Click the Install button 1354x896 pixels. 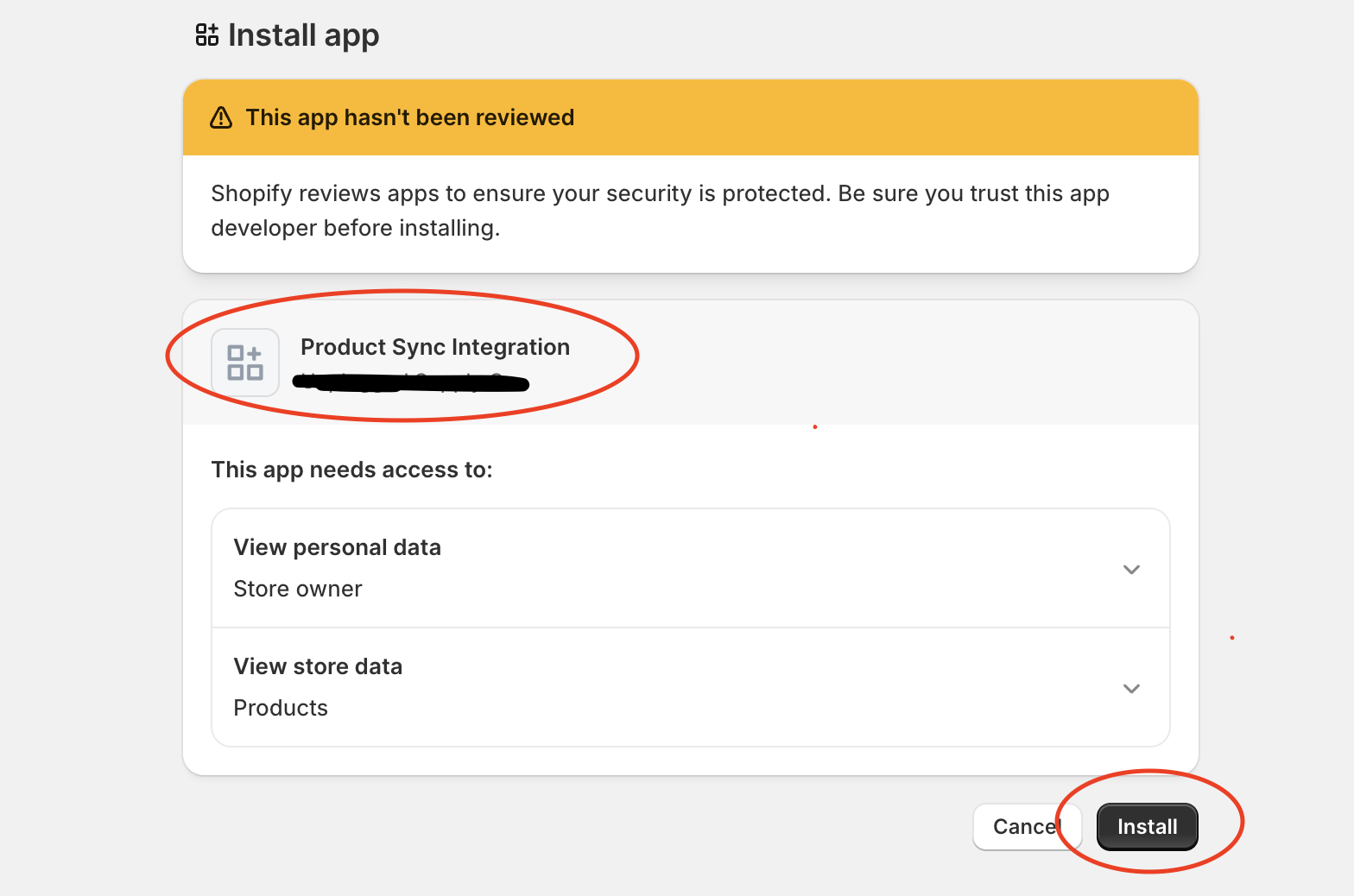(1147, 827)
